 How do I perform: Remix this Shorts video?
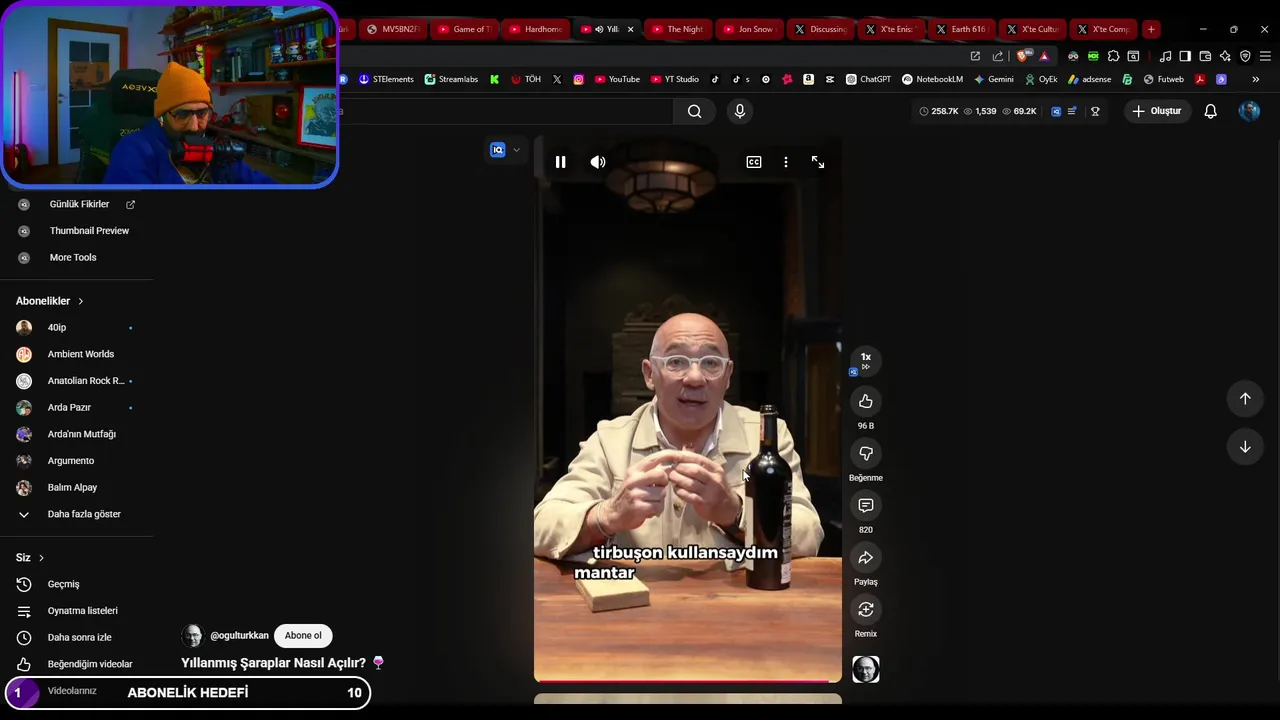pyautogui.click(x=866, y=609)
